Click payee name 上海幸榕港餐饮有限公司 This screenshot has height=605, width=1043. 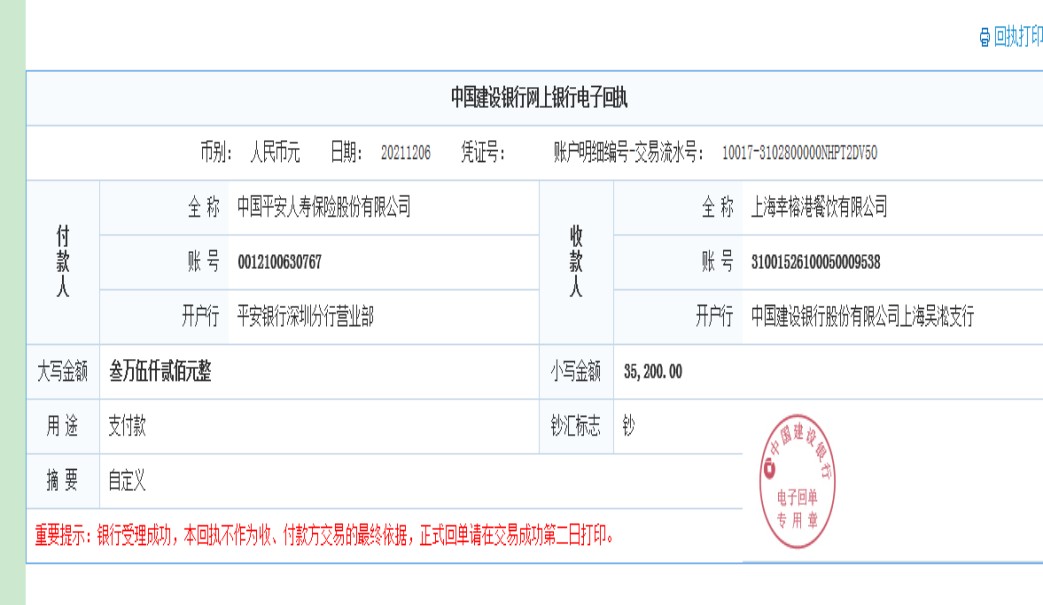click(819, 208)
